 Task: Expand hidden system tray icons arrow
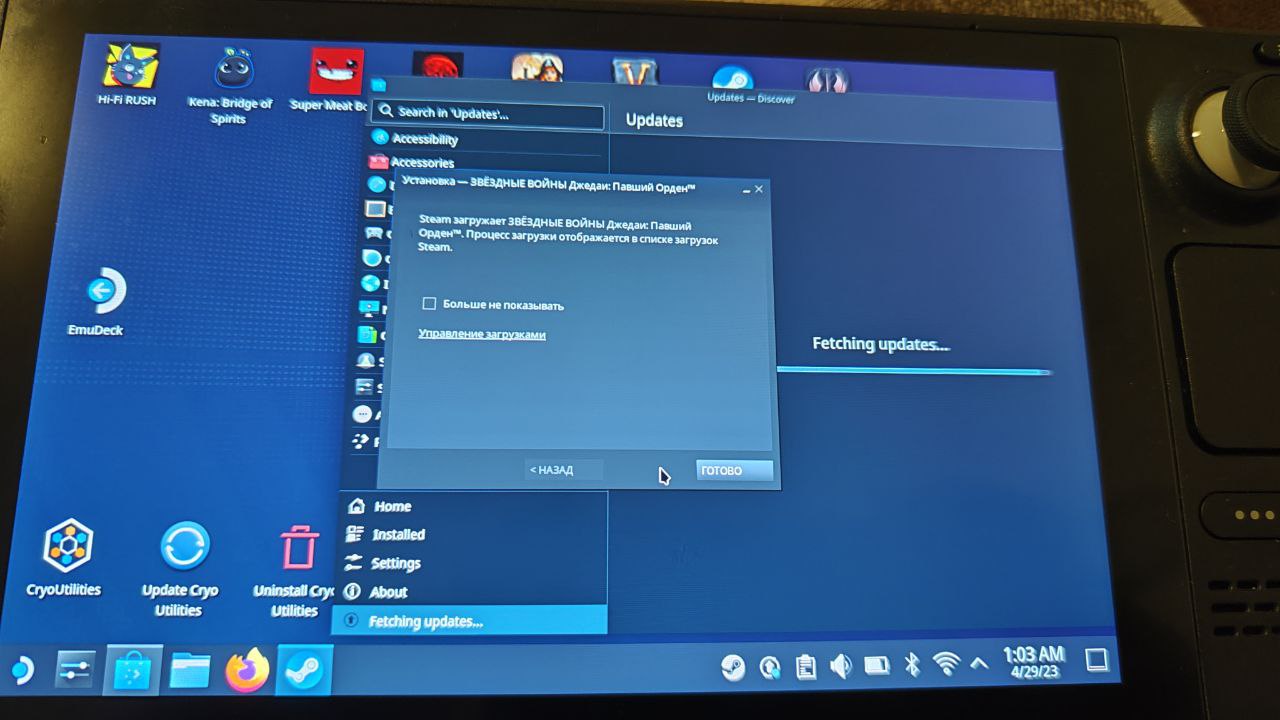point(979,662)
